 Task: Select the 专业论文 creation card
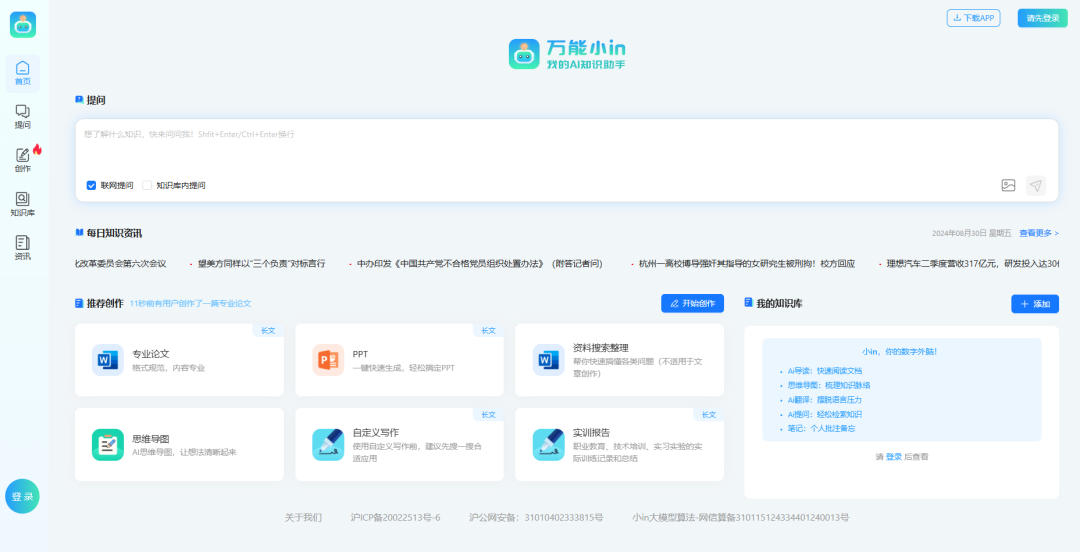pos(179,360)
